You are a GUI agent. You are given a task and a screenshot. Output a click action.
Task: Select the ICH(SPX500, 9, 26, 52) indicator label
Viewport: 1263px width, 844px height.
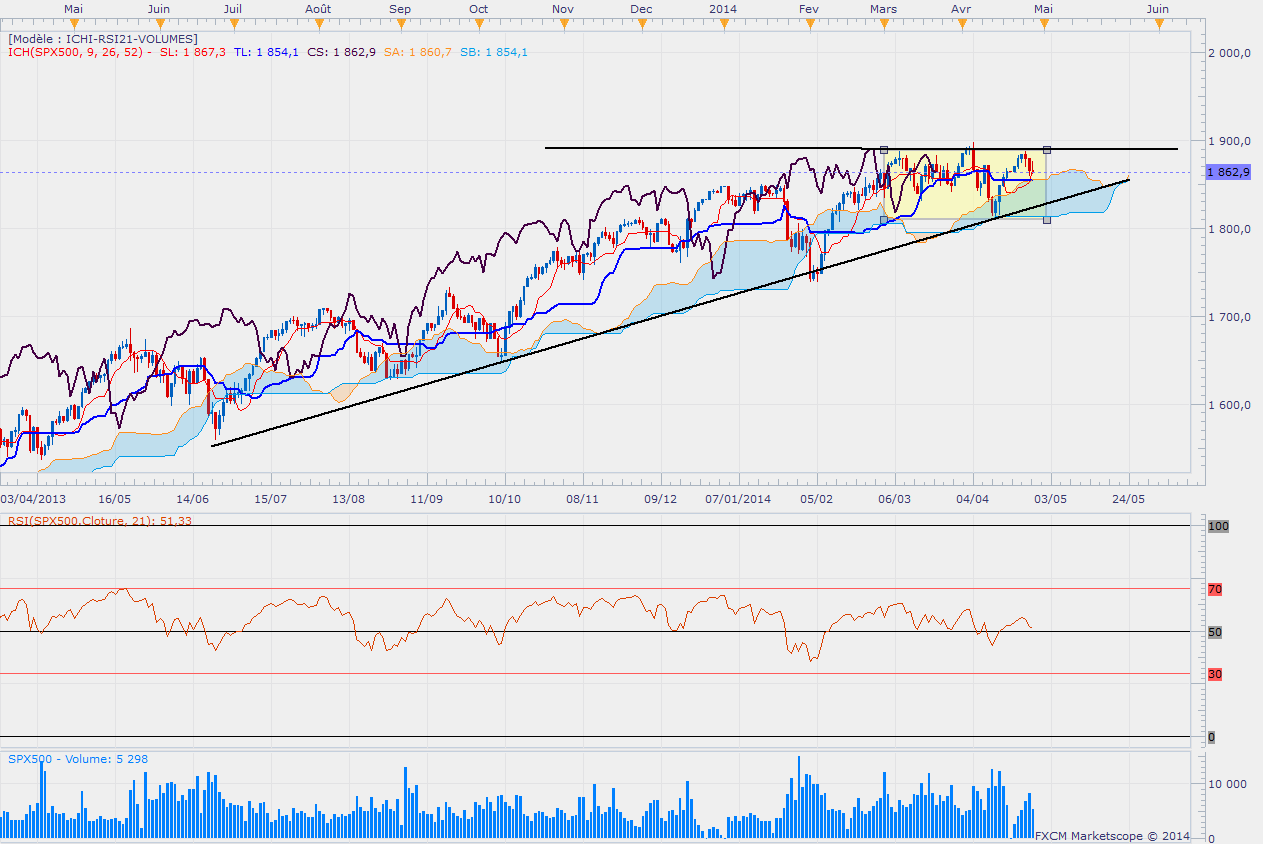(x=77, y=52)
